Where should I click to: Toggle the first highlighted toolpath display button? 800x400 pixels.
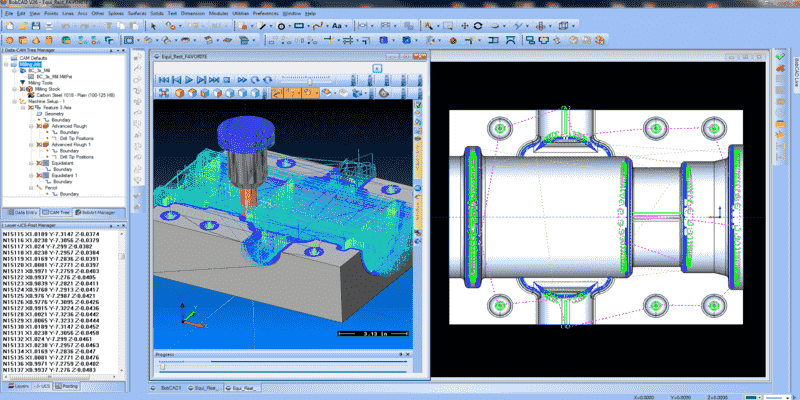tap(278, 93)
